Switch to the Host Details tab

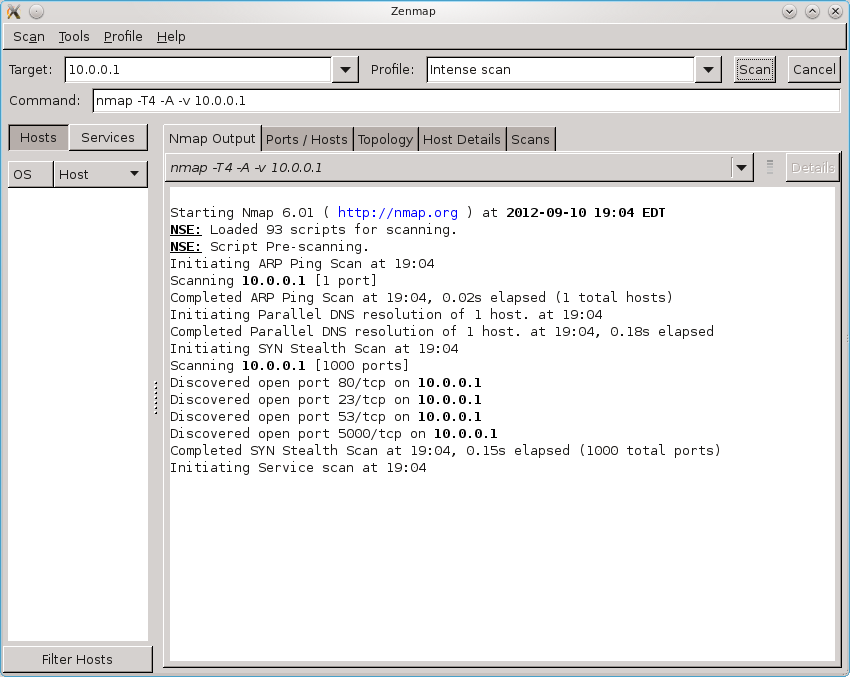pyautogui.click(x=462, y=139)
